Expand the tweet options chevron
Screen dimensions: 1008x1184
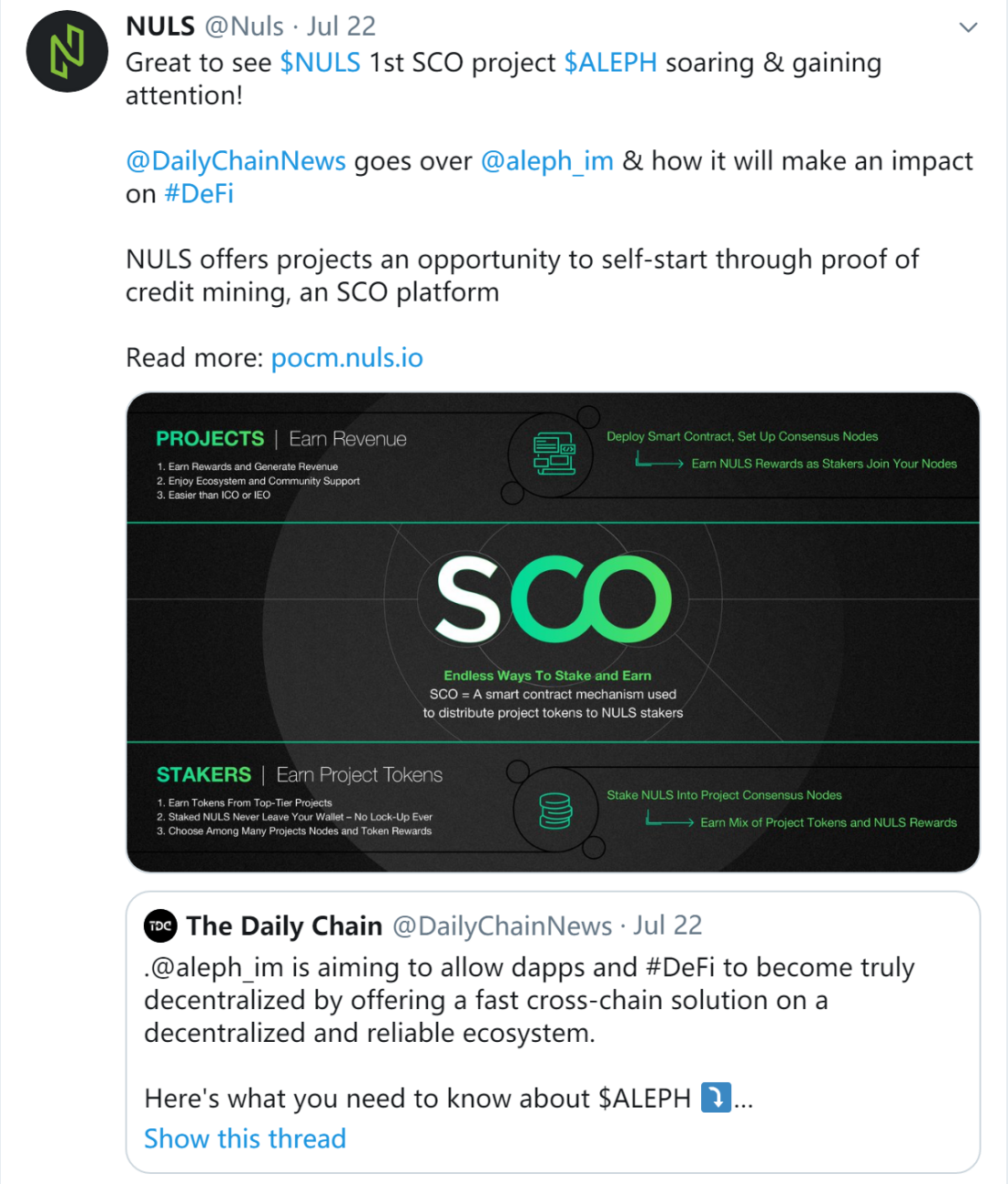click(x=968, y=27)
